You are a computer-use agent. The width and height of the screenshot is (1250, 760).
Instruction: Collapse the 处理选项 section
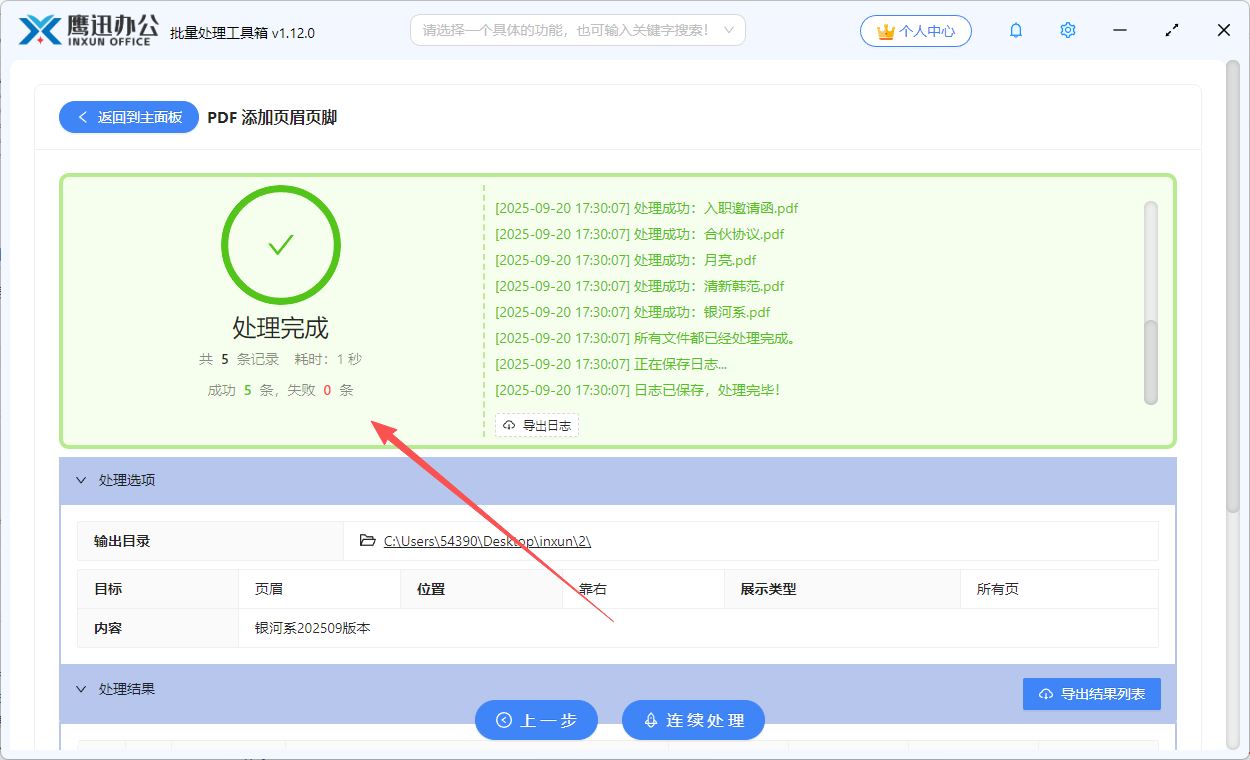pos(82,480)
